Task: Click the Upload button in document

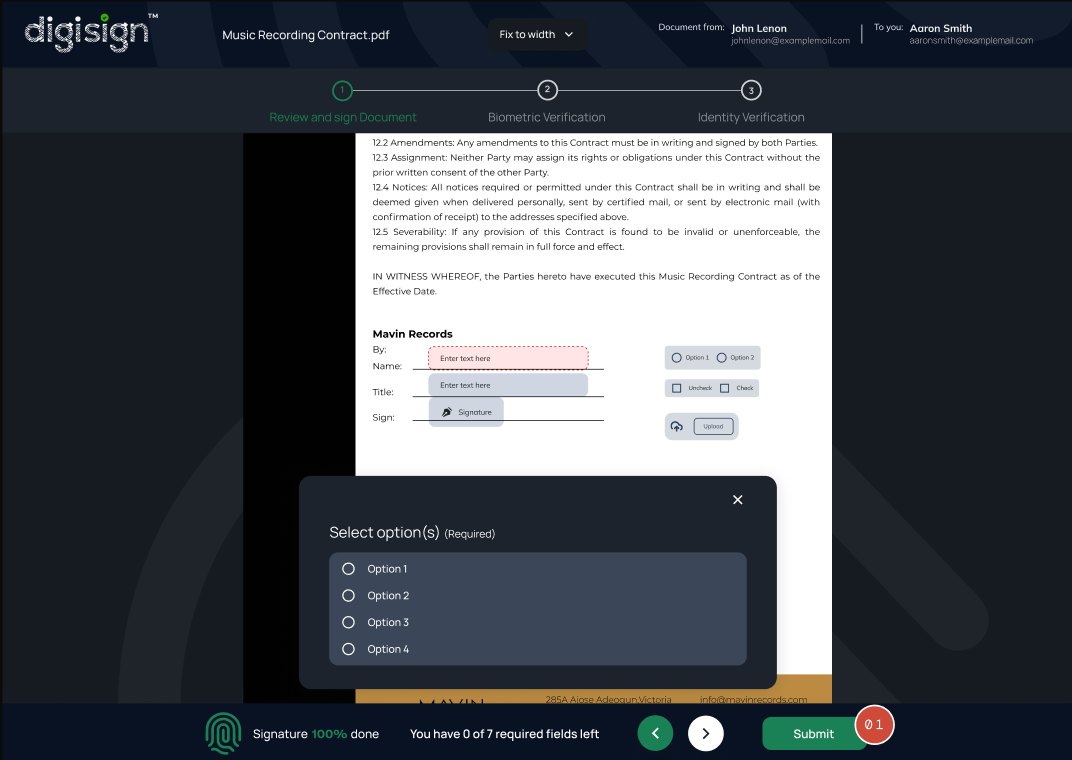Action: coord(713,426)
